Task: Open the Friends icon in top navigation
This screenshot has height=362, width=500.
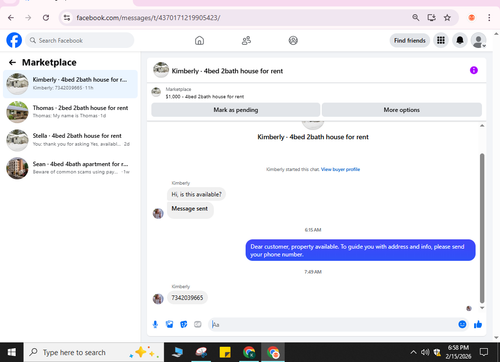Action: click(x=246, y=41)
